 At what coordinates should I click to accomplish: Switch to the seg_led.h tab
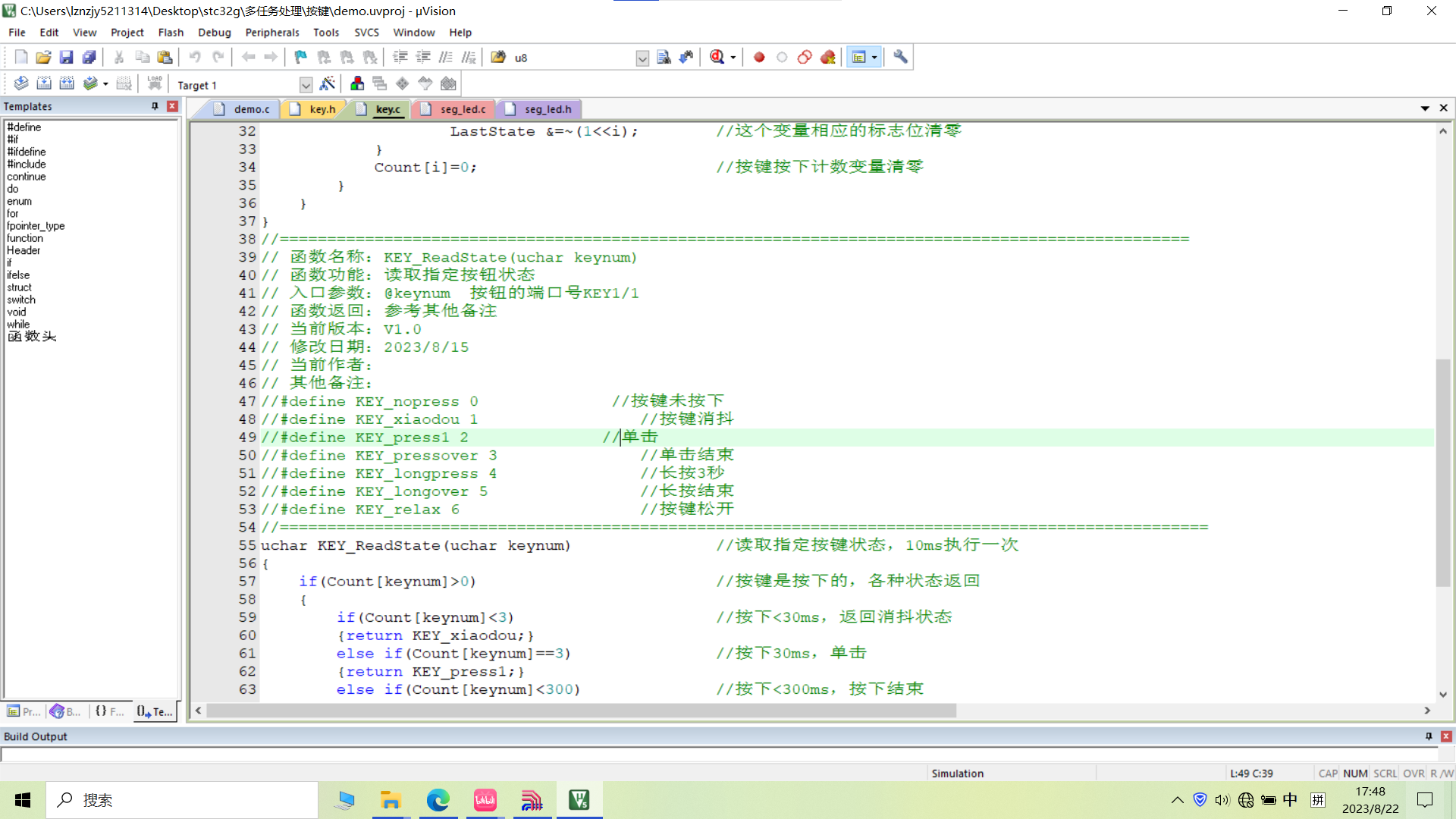click(539, 109)
